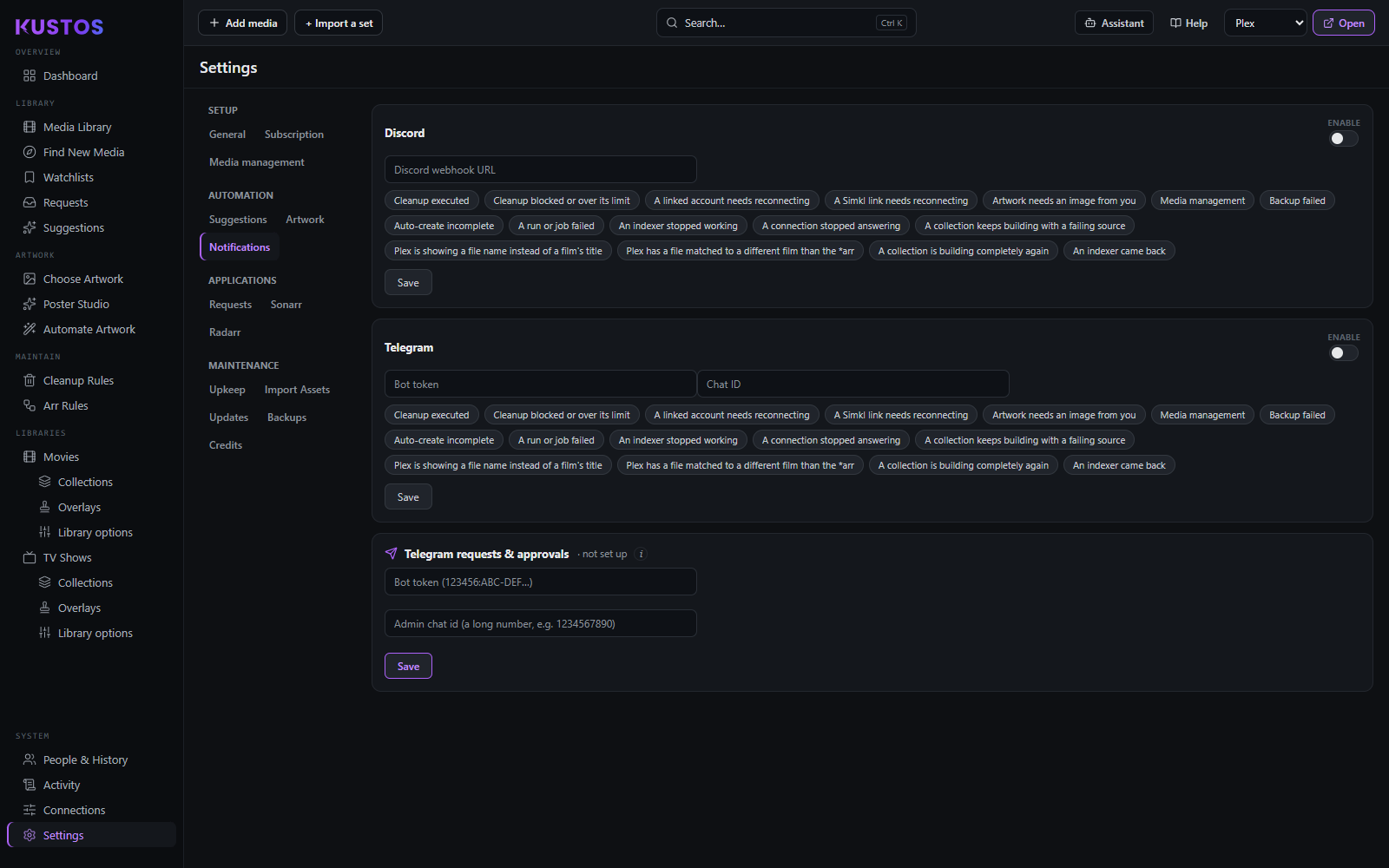This screenshot has height=868, width=1389.
Task: Select the Credits settings tab
Action: 226,445
